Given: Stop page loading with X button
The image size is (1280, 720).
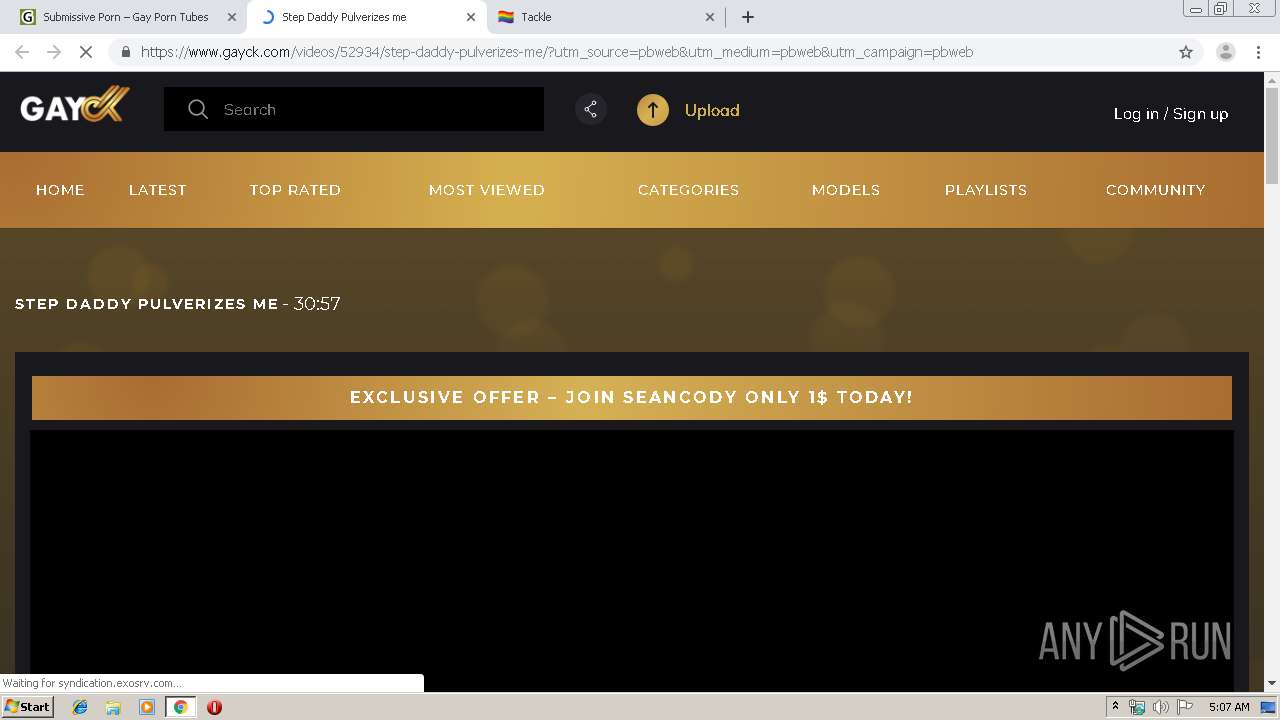Looking at the screenshot, I should [86, 52].
